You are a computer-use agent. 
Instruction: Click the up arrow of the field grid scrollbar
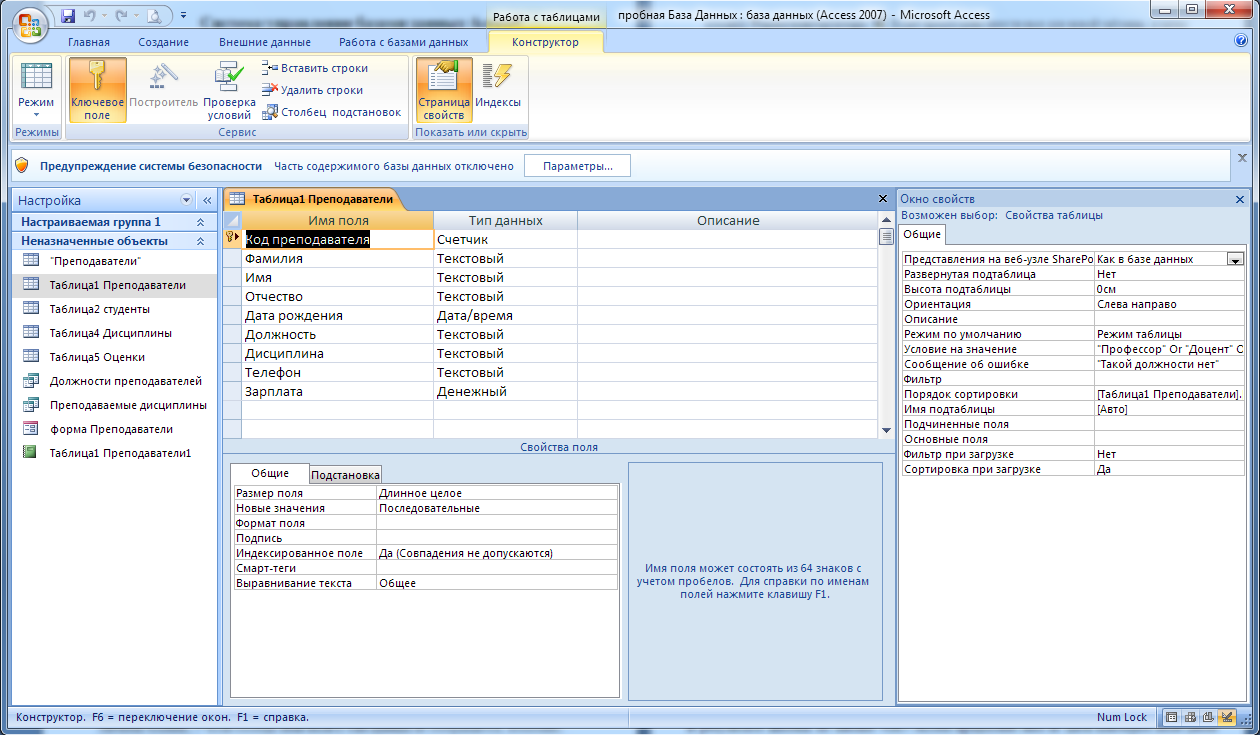[x=885, y=220]
